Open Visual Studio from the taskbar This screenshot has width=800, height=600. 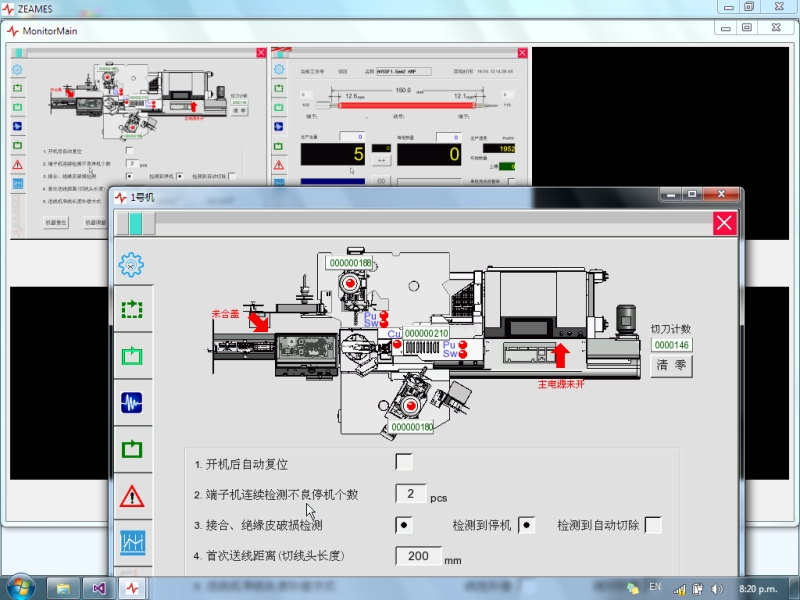pos(97,588)
